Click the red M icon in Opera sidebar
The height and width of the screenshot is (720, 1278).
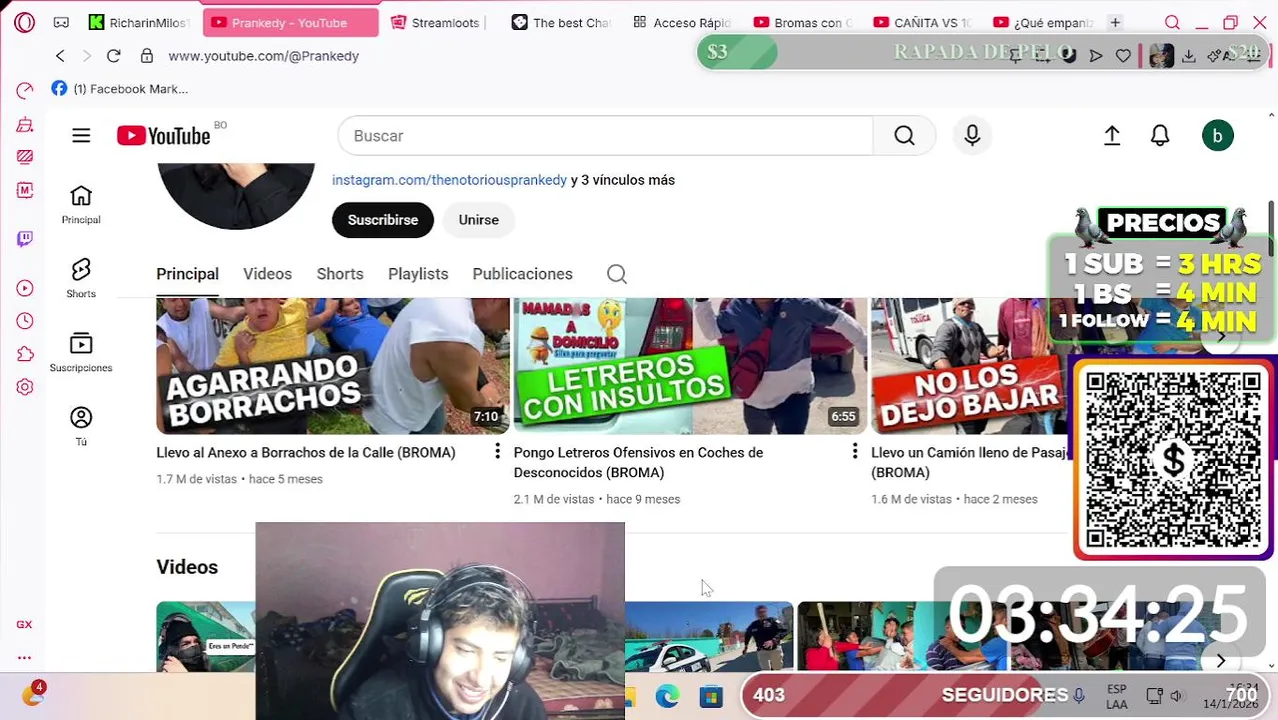click(x=25, y=190)
